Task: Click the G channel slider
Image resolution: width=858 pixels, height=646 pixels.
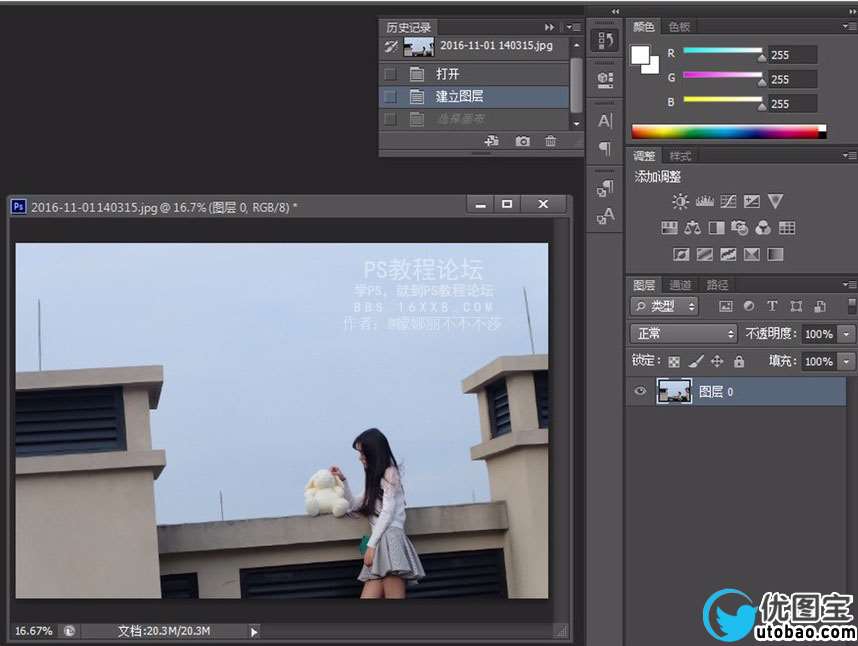Action: point(723,77)
